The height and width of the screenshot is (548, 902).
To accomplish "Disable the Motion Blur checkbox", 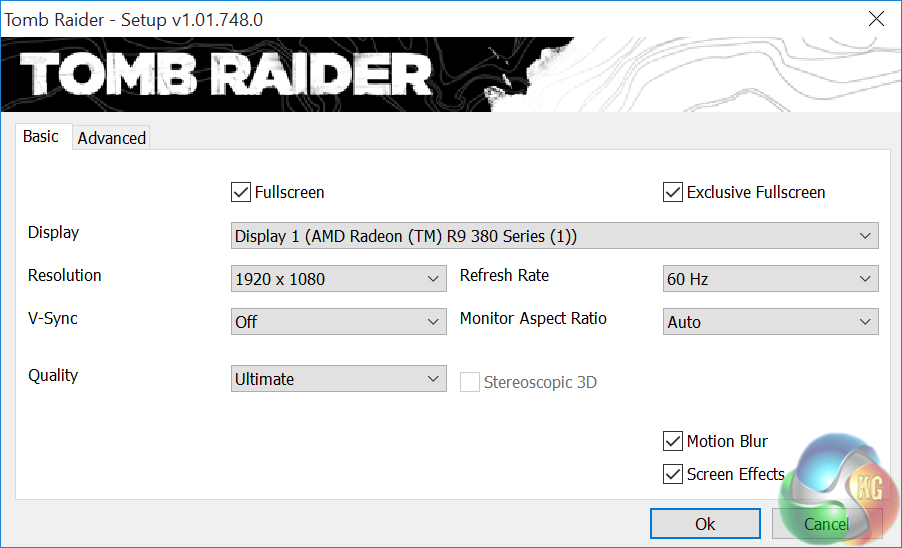I will [x=672, y=441].
